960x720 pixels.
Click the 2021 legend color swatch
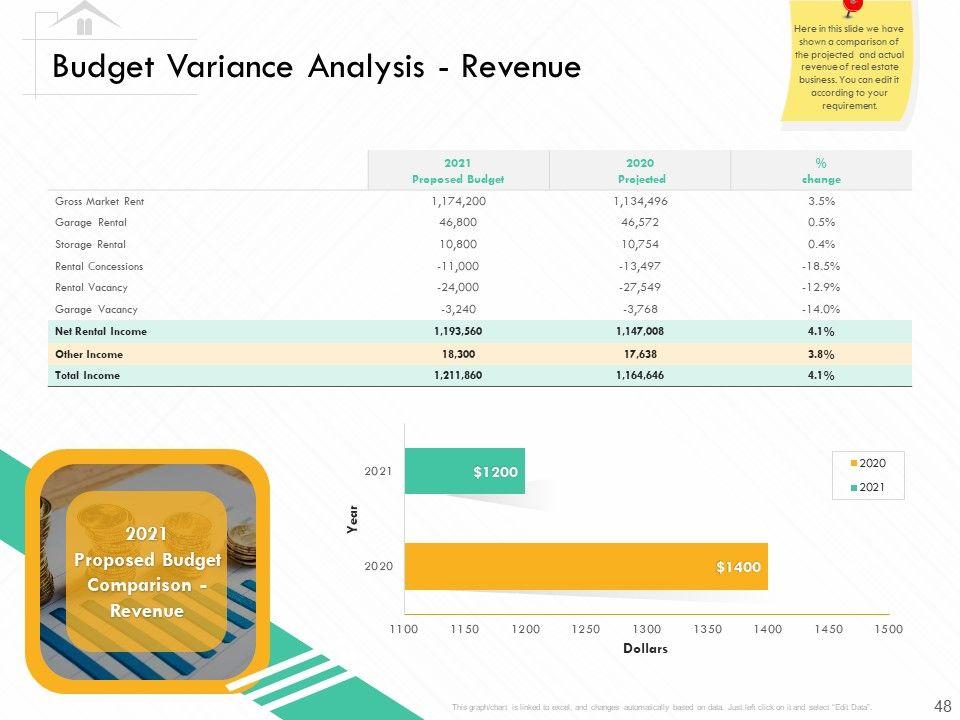pos(854,488)
